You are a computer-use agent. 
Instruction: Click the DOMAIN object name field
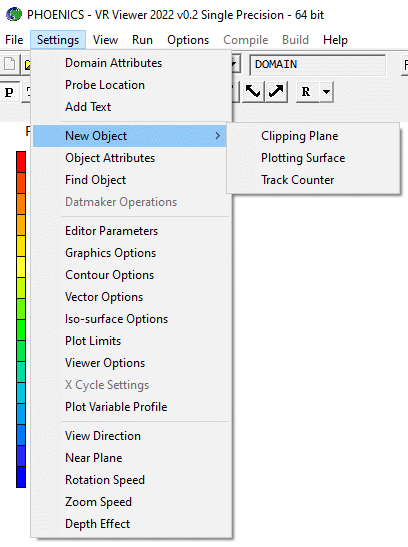coord(318,65)
